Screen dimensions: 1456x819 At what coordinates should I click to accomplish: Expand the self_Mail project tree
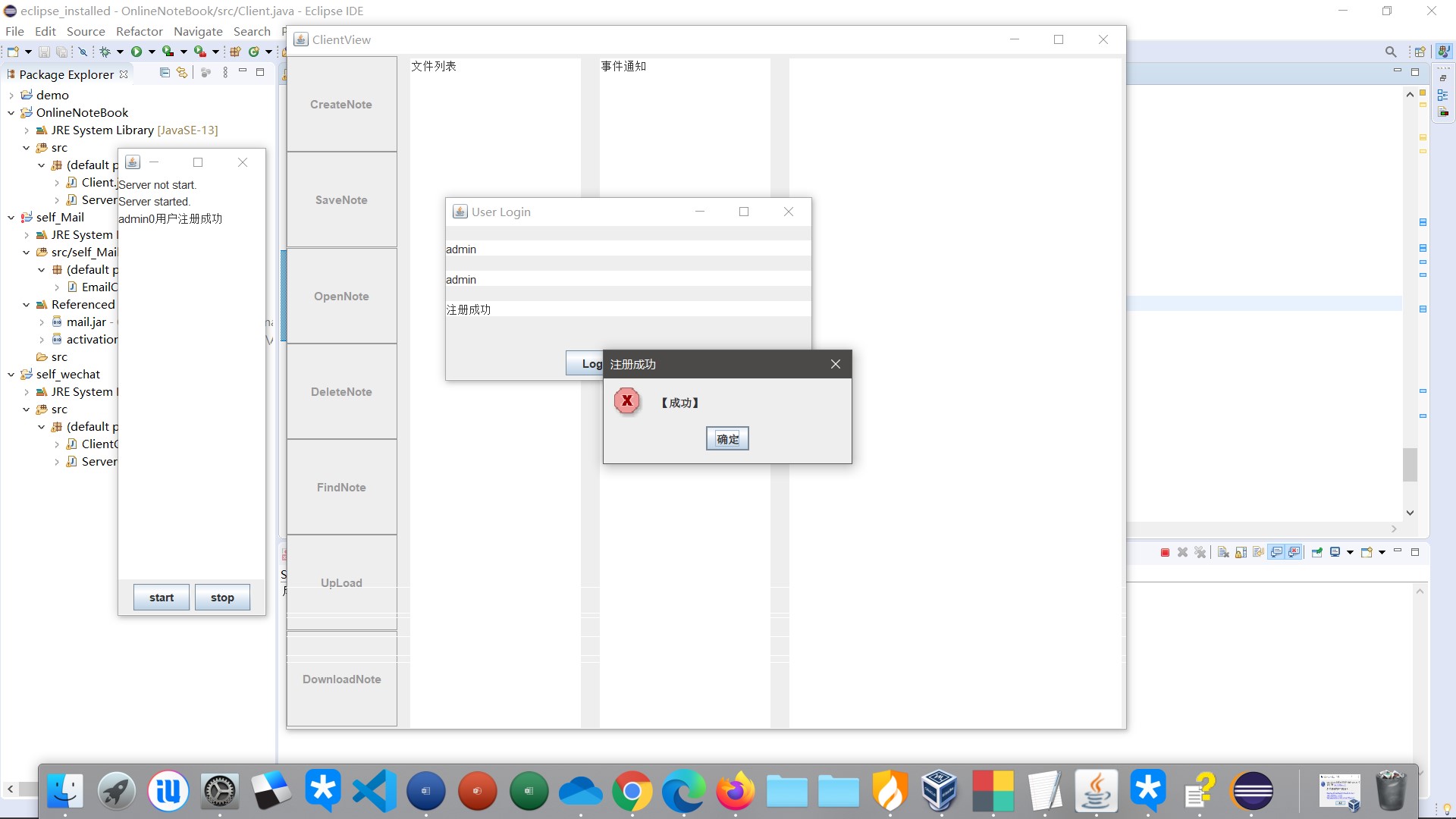(10, 217)
